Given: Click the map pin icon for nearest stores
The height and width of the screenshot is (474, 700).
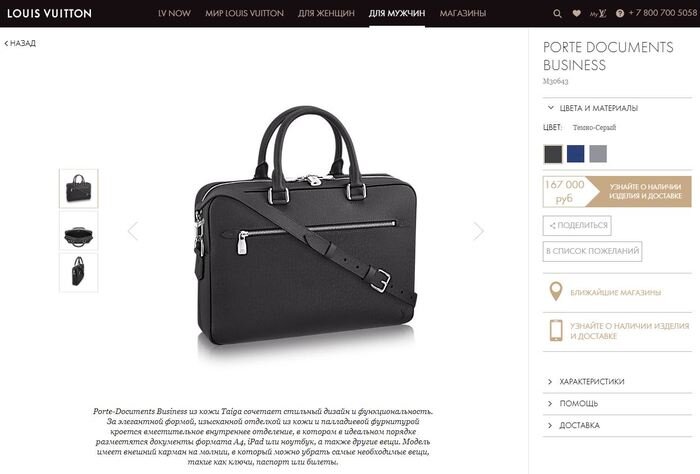Looking at the screenshot, I should [555, 292].
